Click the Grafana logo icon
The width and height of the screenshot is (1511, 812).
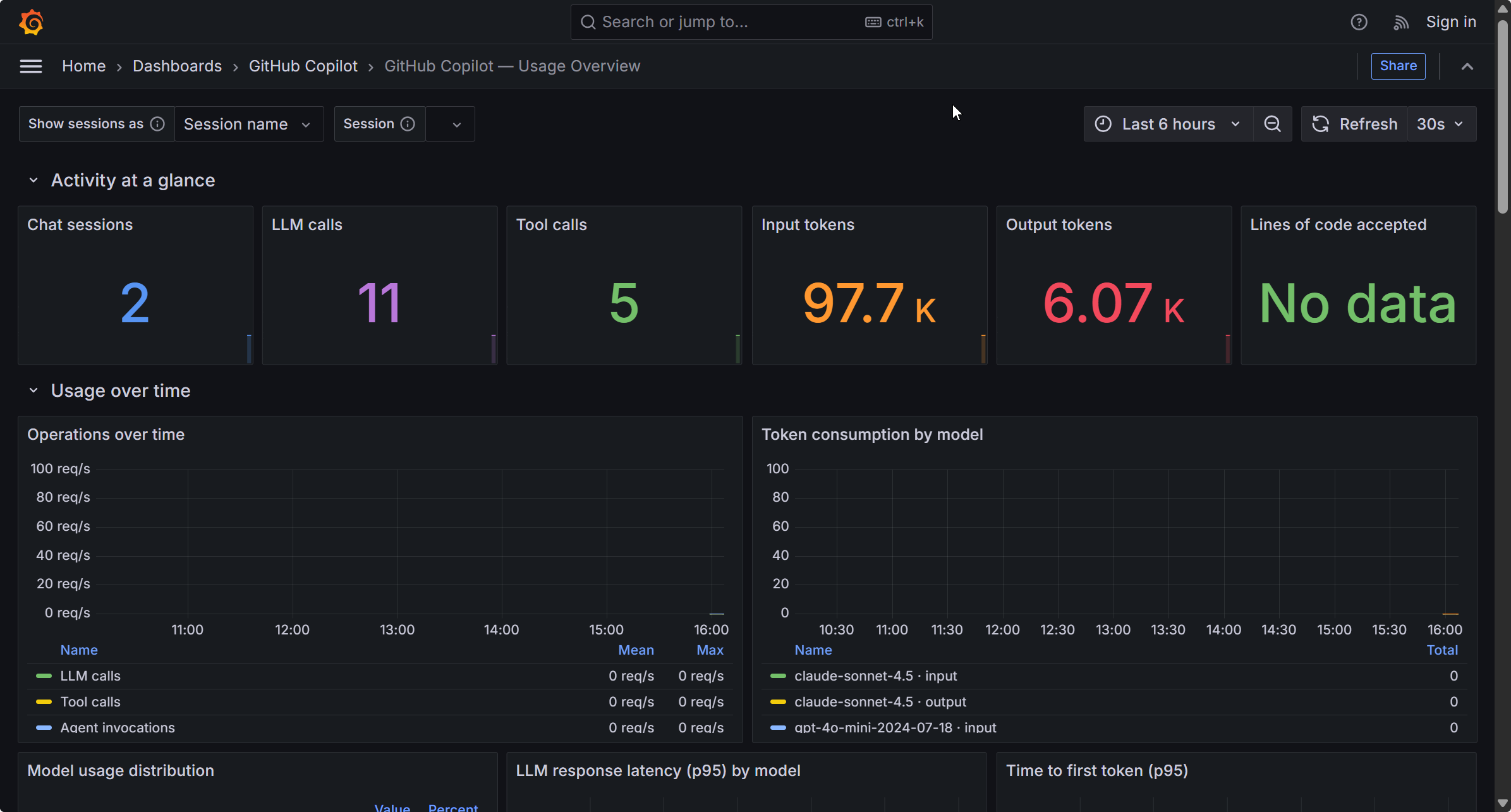click(31, 22)
